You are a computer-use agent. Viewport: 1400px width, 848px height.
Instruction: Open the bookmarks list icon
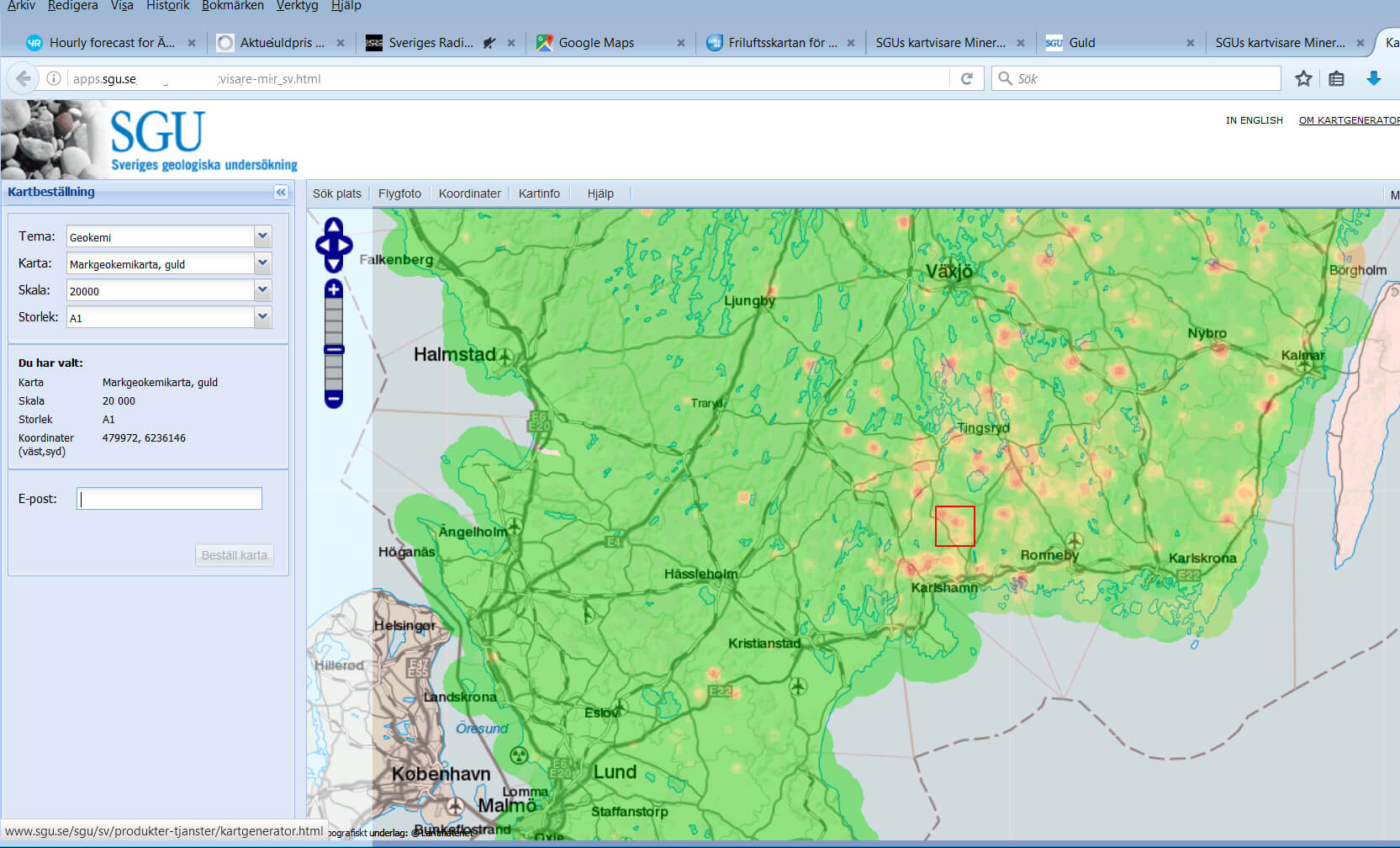(x=1336, y=78)
